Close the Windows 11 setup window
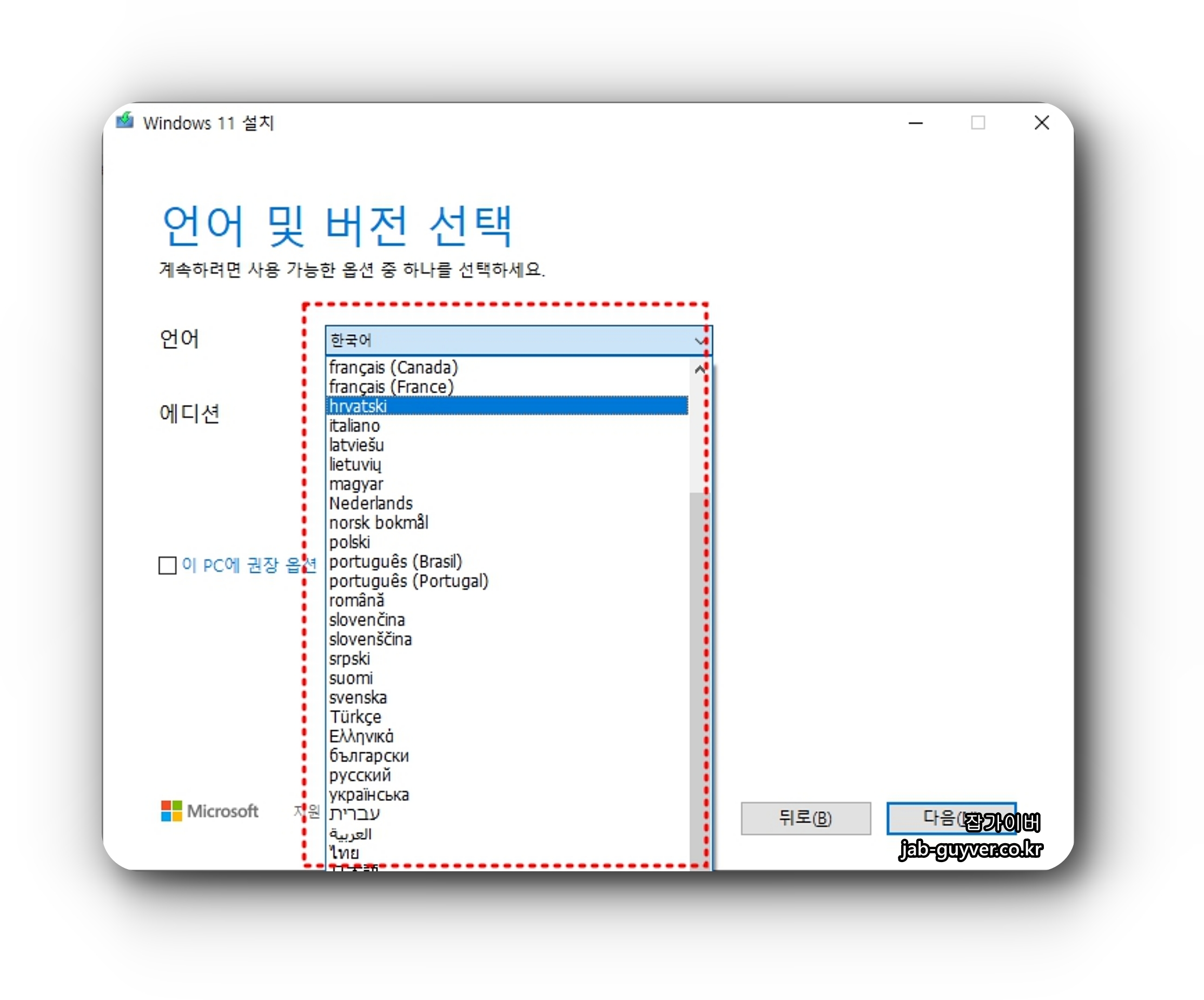 1041,123
